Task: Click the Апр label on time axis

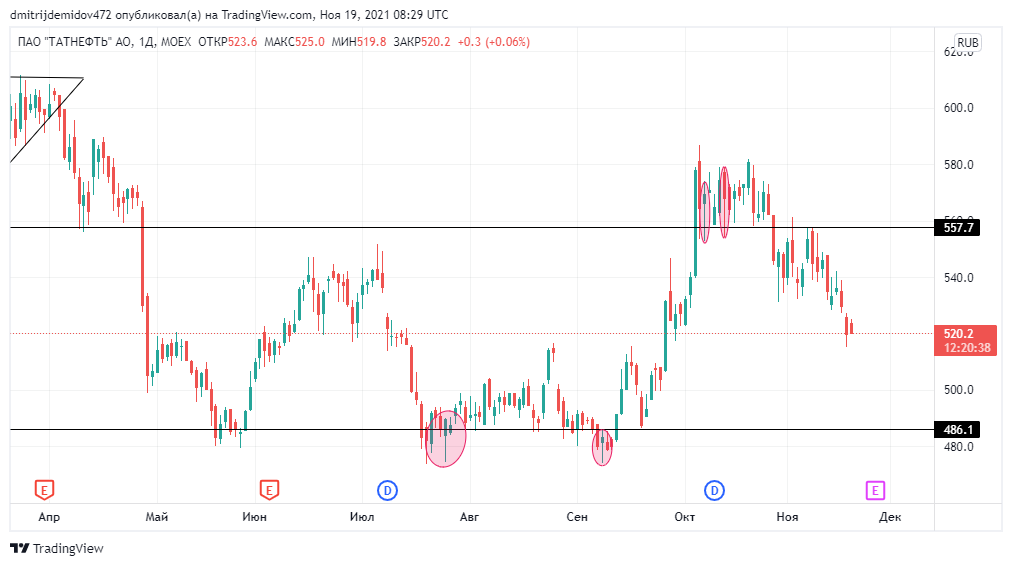Action: point(49,517)
